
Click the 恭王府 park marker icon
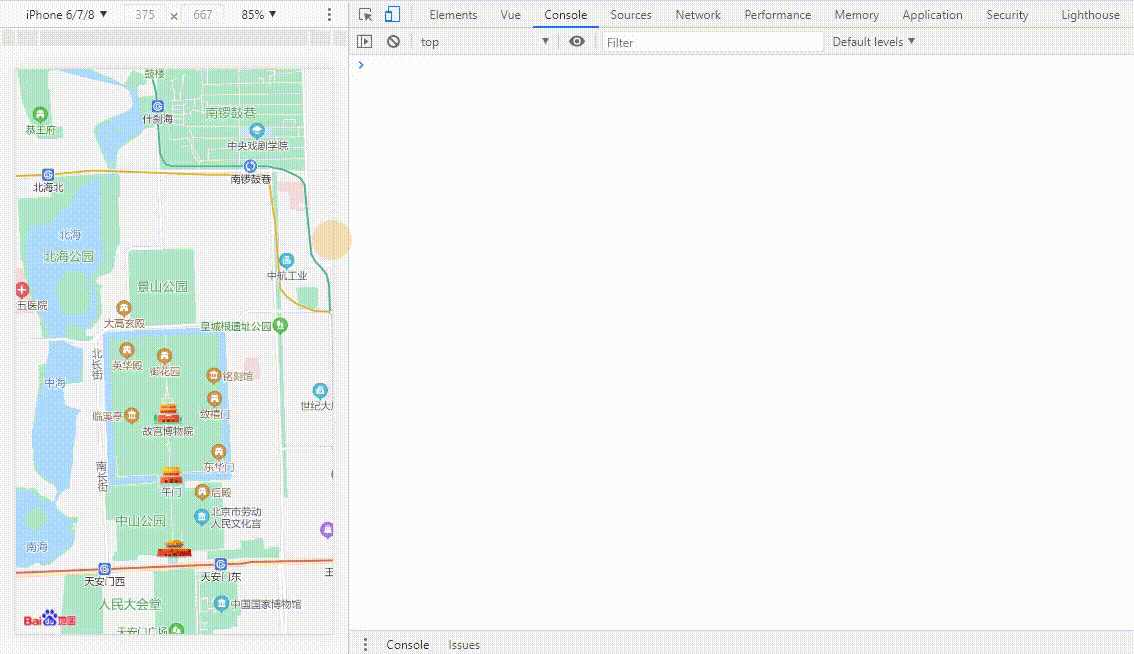tap(40, 114)
